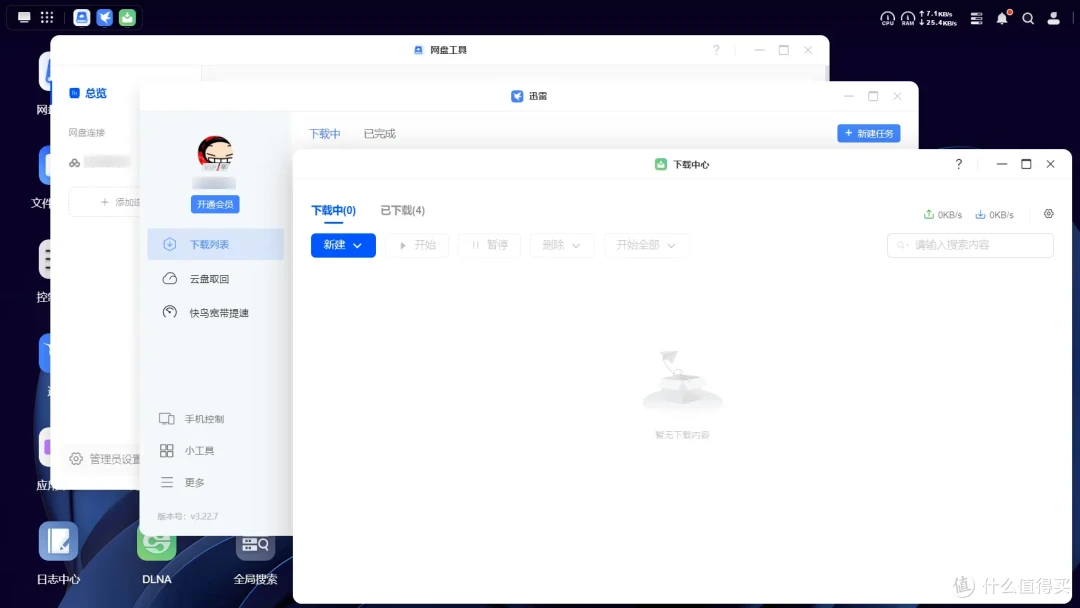Image resolution: width=1080 pixels, height=608 pixels.
Task: Check the CPU usage indicator
Action: click(887, 19)
